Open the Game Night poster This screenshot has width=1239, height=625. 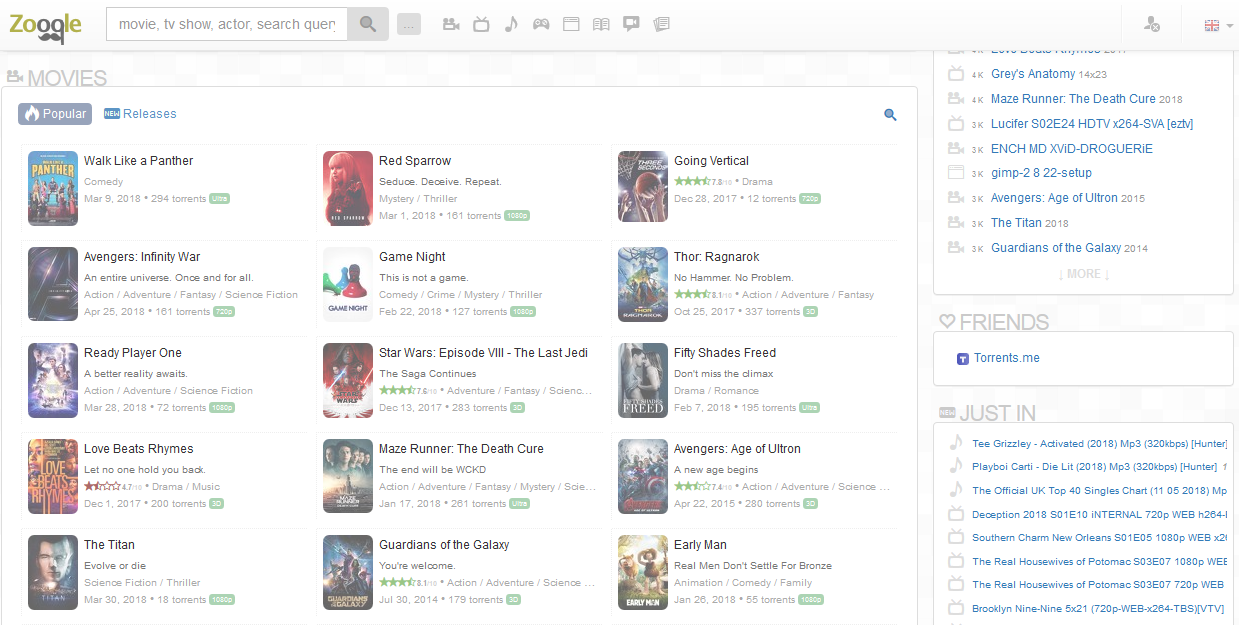pos(348,284)
